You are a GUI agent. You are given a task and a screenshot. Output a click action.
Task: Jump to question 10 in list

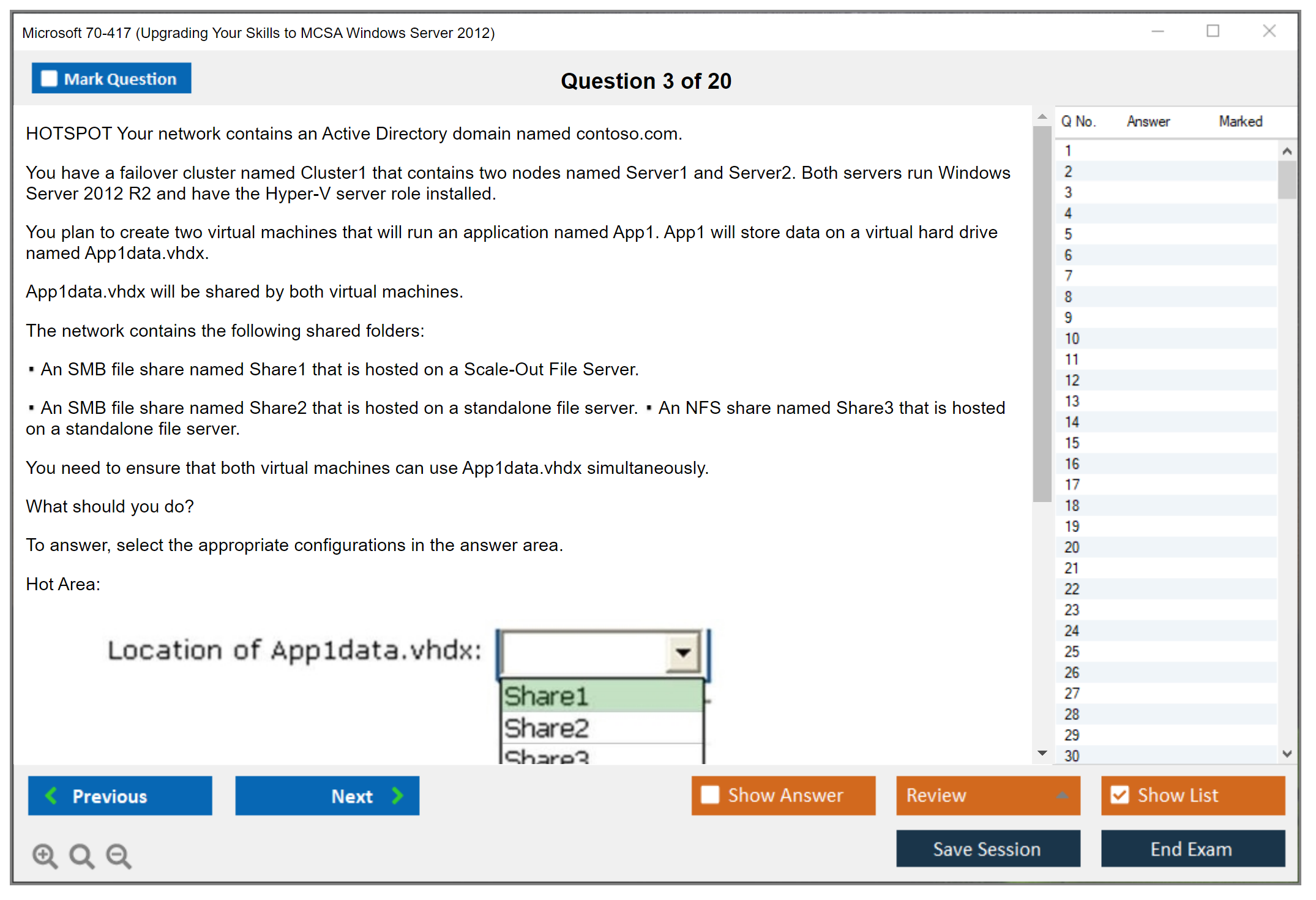pyautogui.click(x=1072, y=339)
